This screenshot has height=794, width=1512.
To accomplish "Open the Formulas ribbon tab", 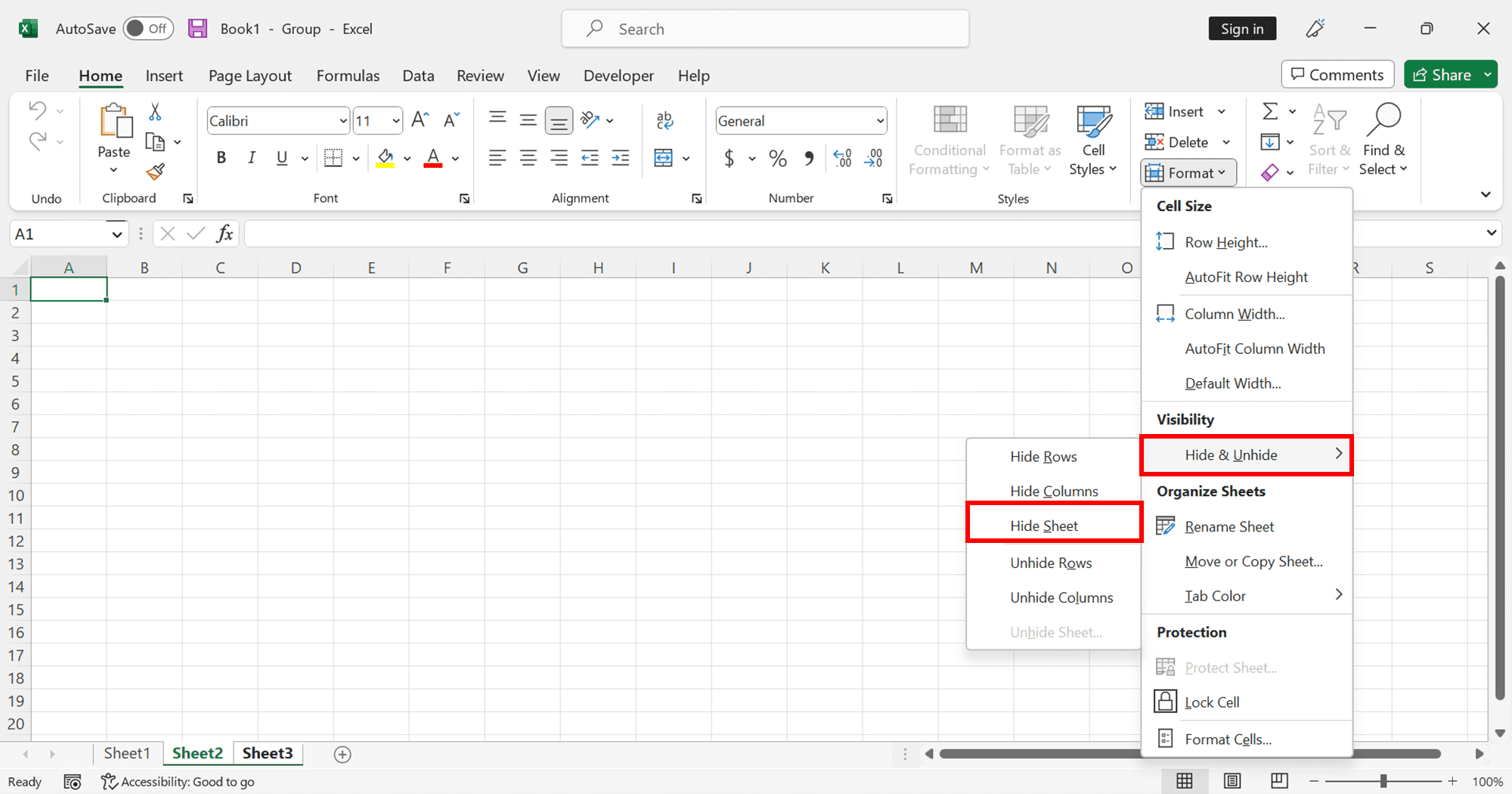I will coord(348,76).
